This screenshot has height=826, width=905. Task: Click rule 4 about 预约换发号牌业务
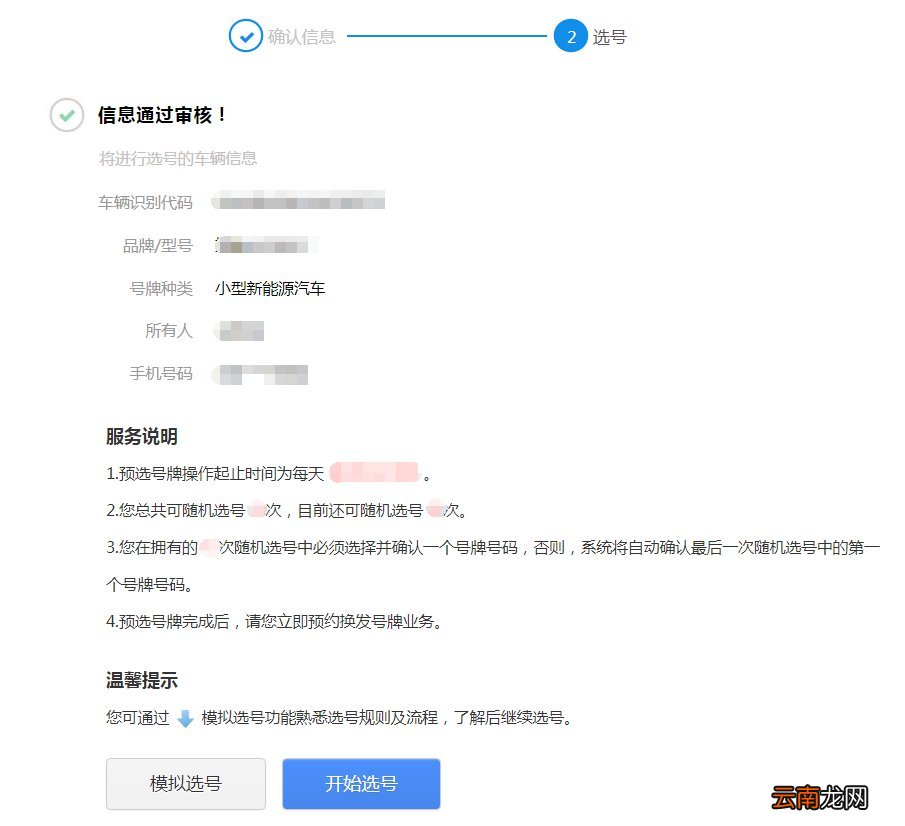[x=274, y=622]
